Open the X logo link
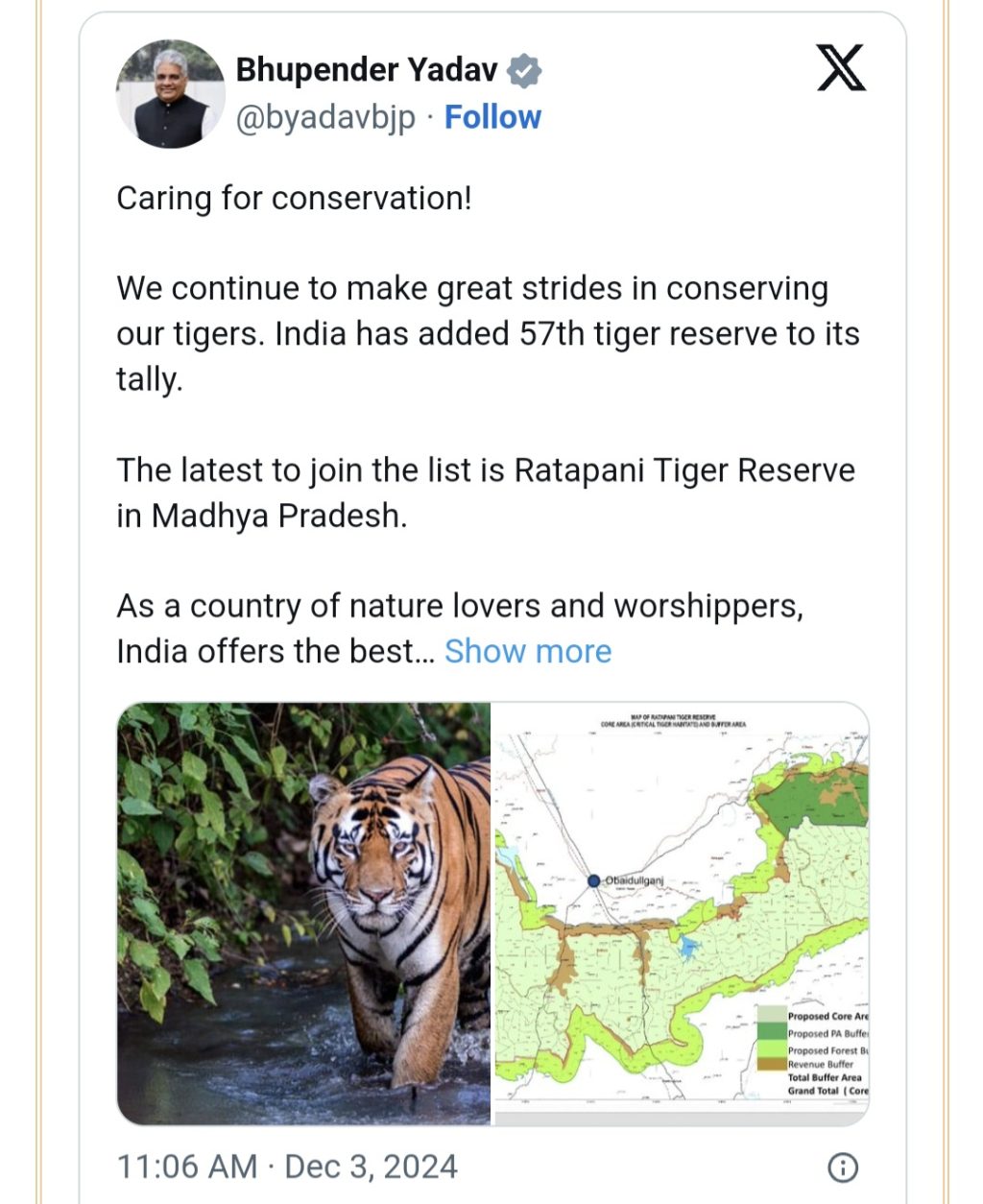This screenshot has width=983, height=1204. [841, 68]
